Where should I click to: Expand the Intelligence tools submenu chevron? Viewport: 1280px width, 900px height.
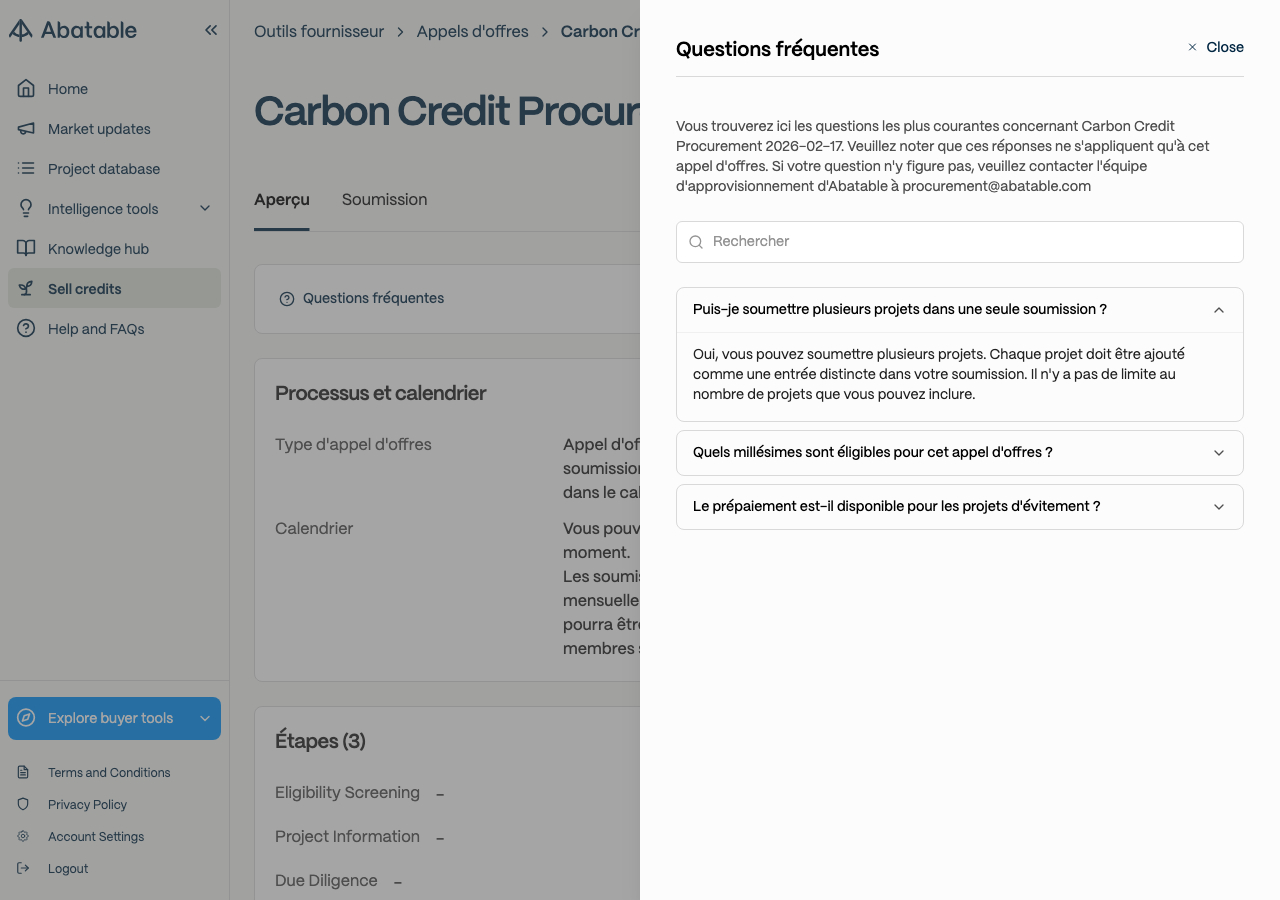(x=205, y=209)
